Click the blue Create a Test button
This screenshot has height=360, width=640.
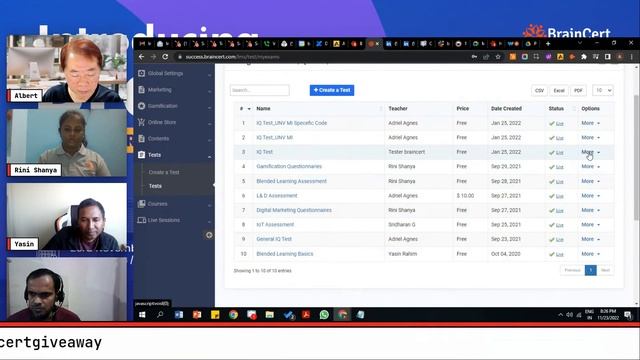(x=332, y=90)
